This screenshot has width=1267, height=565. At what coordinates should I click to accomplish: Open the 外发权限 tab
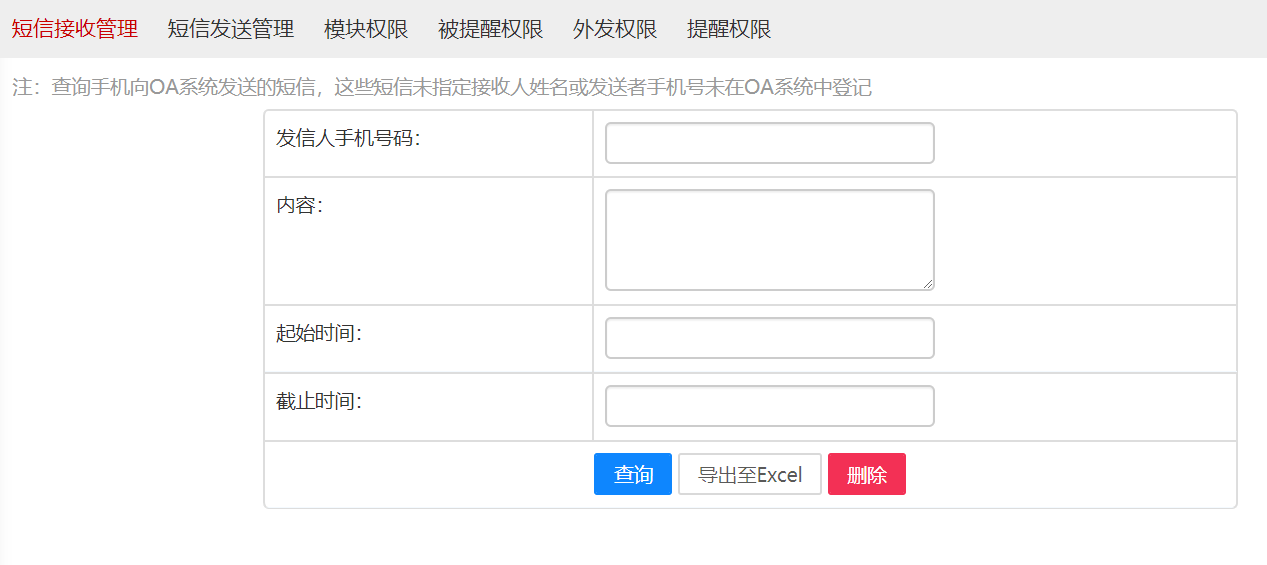615,29
